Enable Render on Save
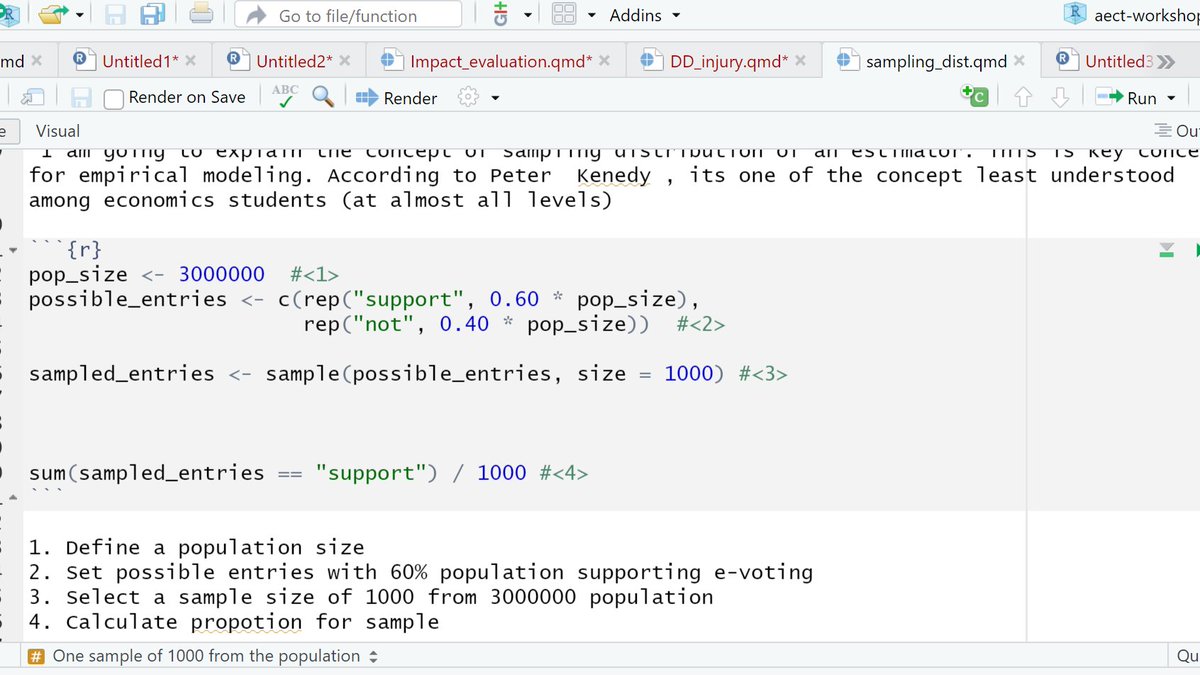The image size is (1200, 675). click(x=113, y=98)
